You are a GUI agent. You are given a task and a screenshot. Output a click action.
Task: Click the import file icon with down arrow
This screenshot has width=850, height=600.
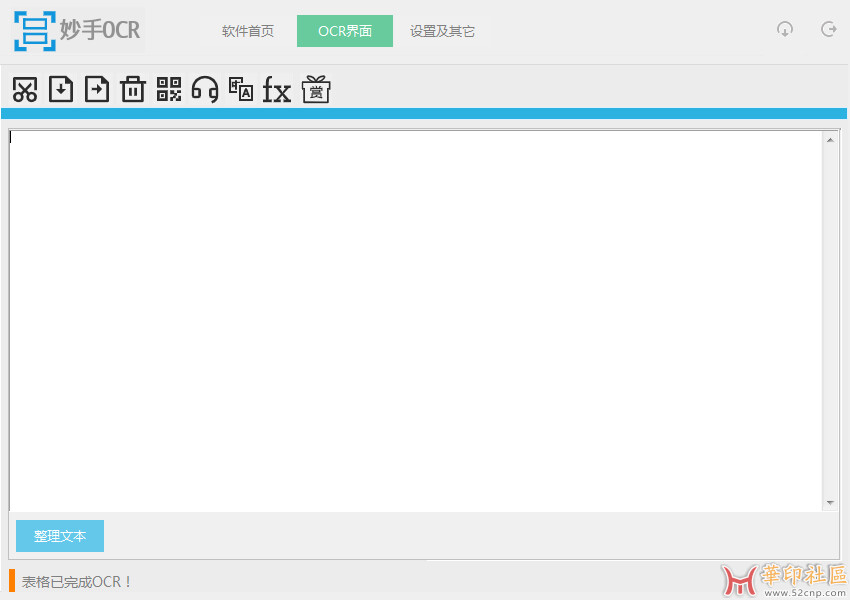tap(61, 90)
